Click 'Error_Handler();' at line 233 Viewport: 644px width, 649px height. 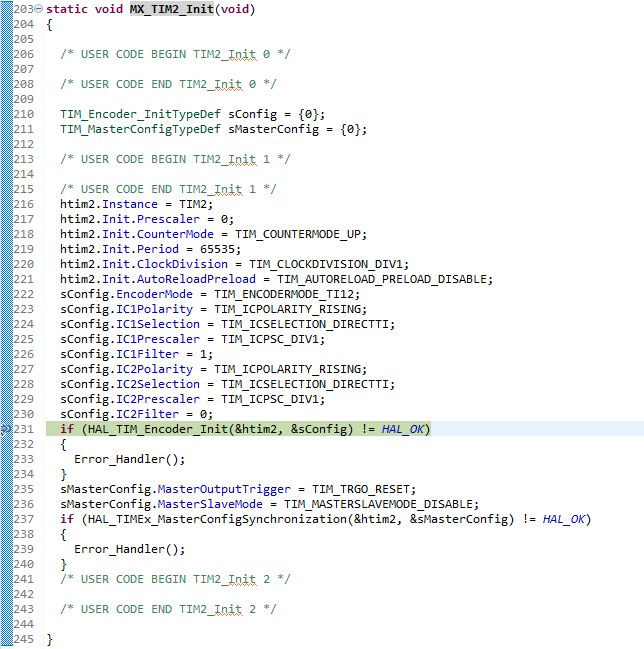(130, 459)
